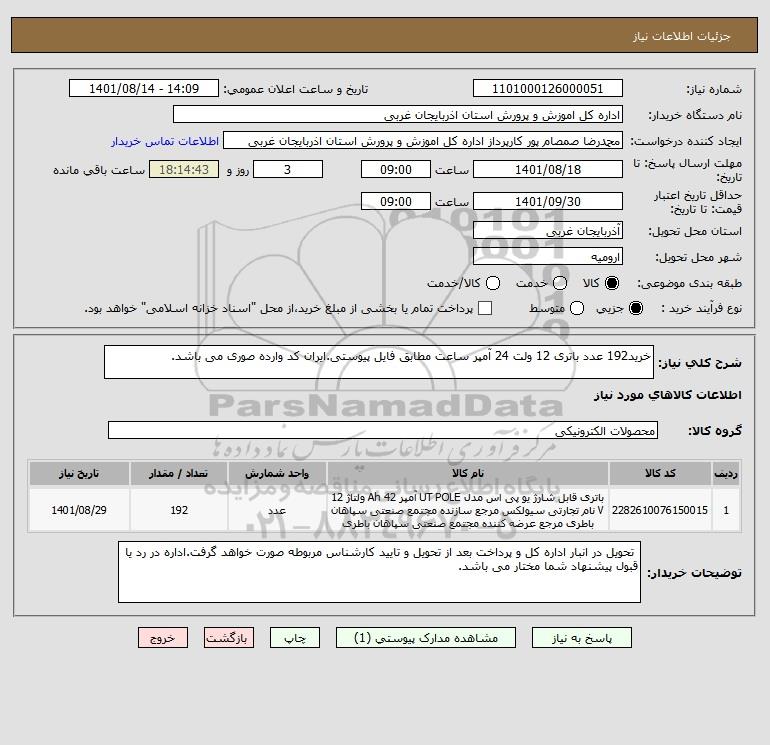Click the پاسخ به نیاز button

581,638
